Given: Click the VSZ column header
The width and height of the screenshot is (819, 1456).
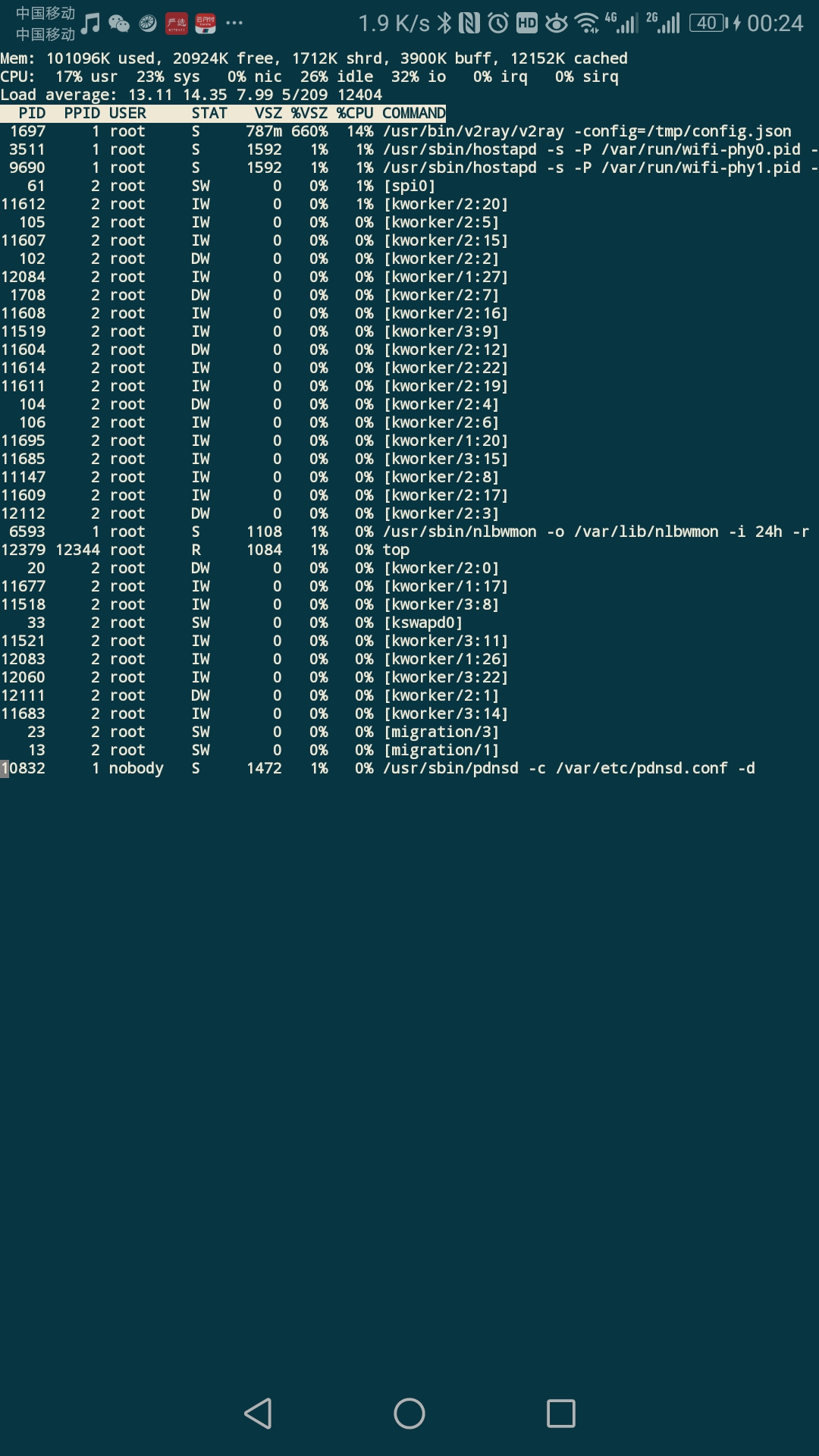Looking at the screenshot, I should [x=268, y=113].
